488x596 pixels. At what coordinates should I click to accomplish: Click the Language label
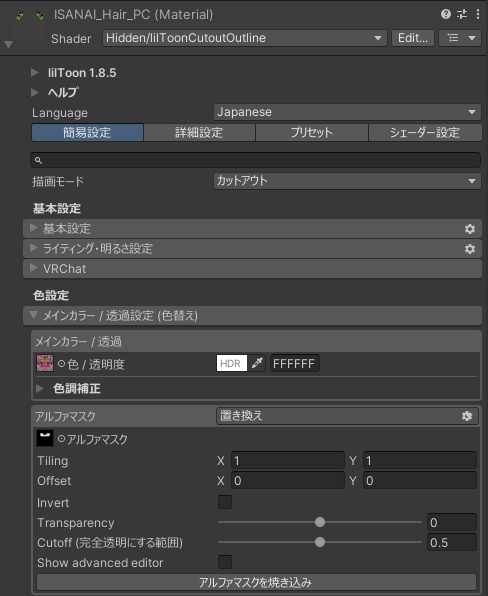(60, 113)
